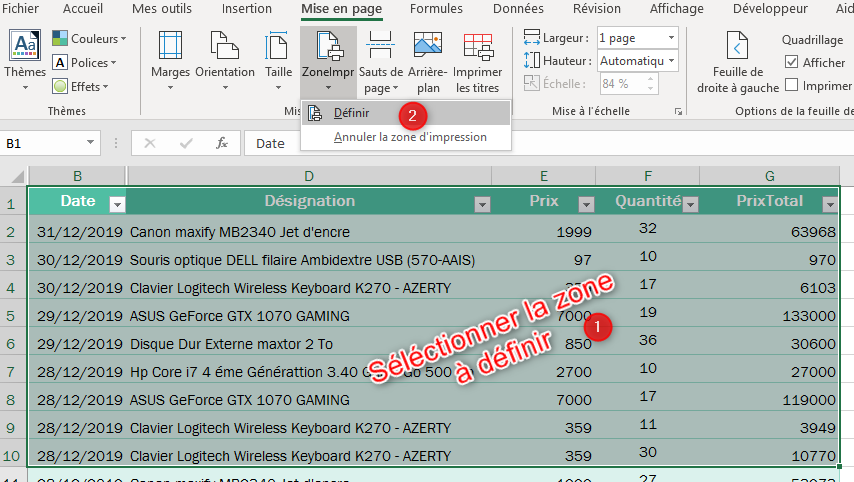Open the Fichier tab

click(21, 9)
